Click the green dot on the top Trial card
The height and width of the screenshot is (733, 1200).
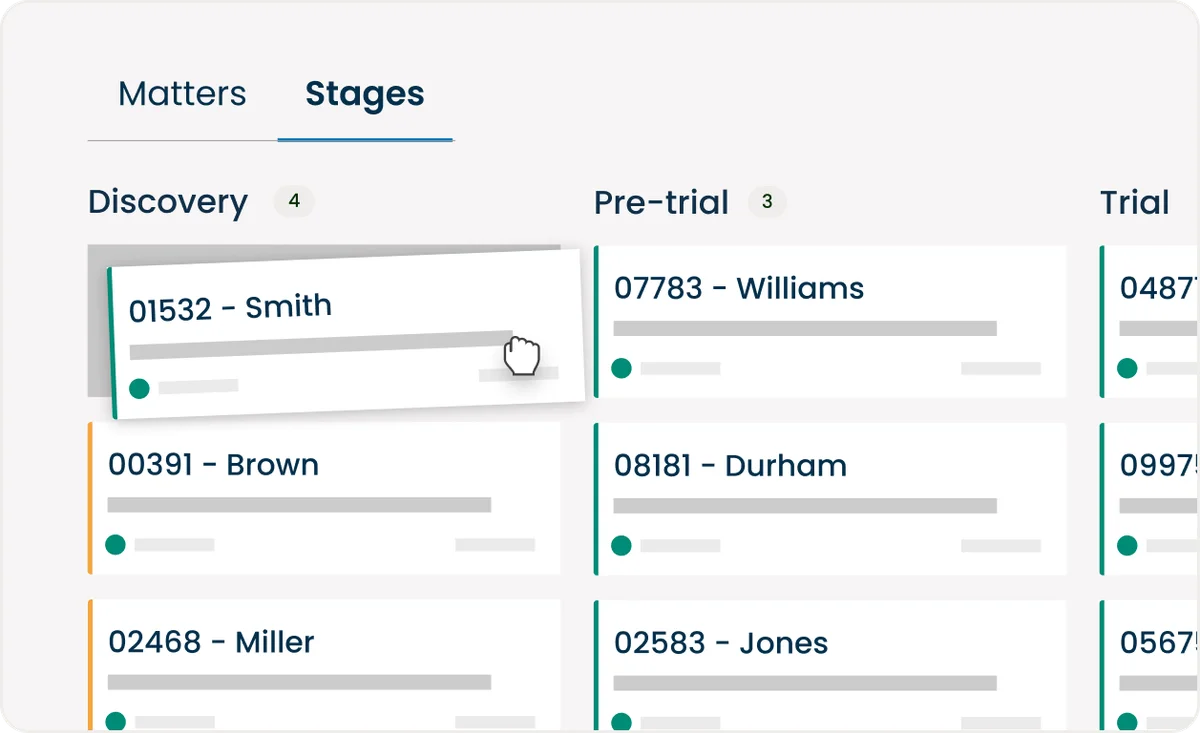(x=1127, y=368)
